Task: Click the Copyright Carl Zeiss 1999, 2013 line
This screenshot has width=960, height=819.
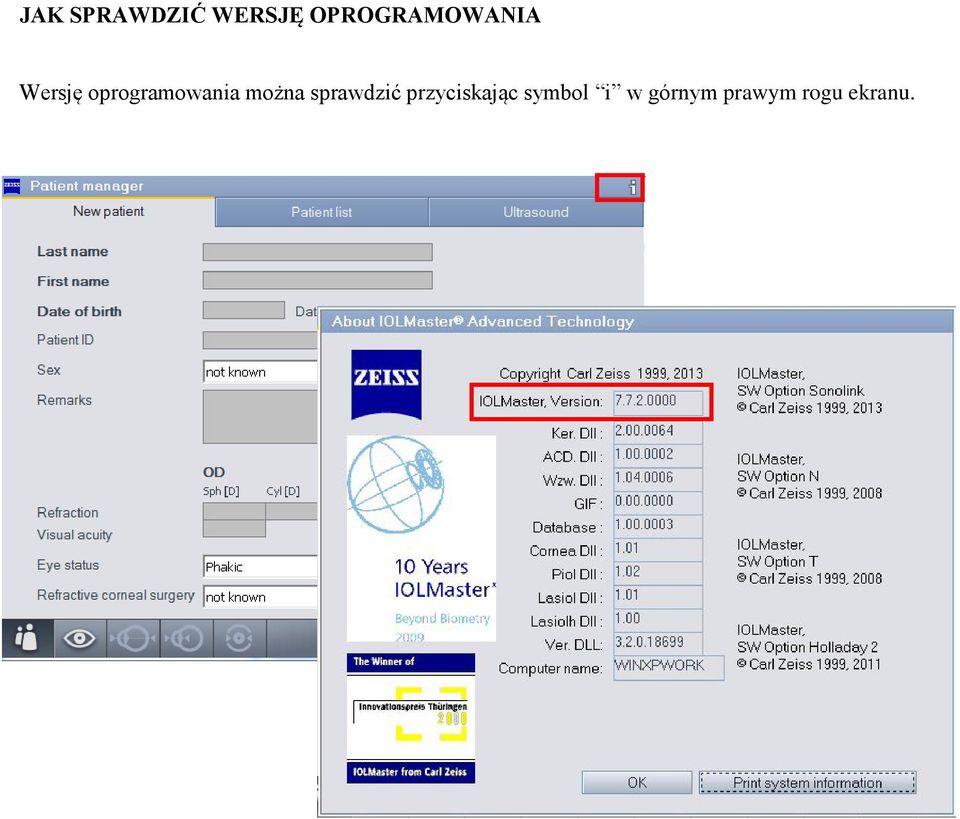Action: pos(601,373)
